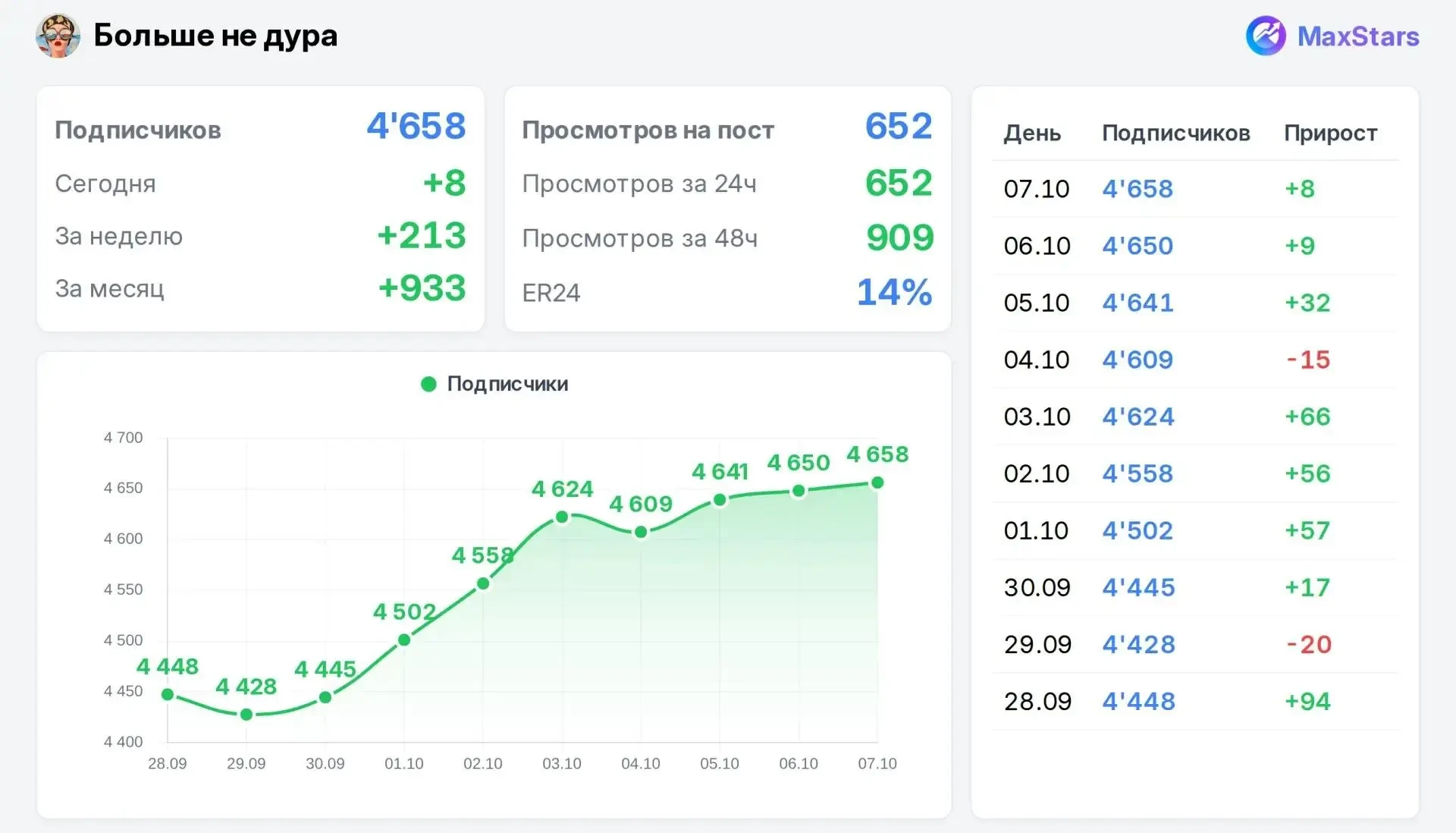Click the negative growth value -15

(1308, 359)
